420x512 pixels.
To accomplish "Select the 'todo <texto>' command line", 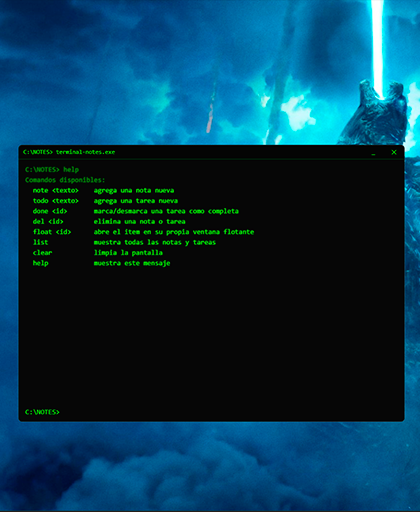I will (56, 201).
